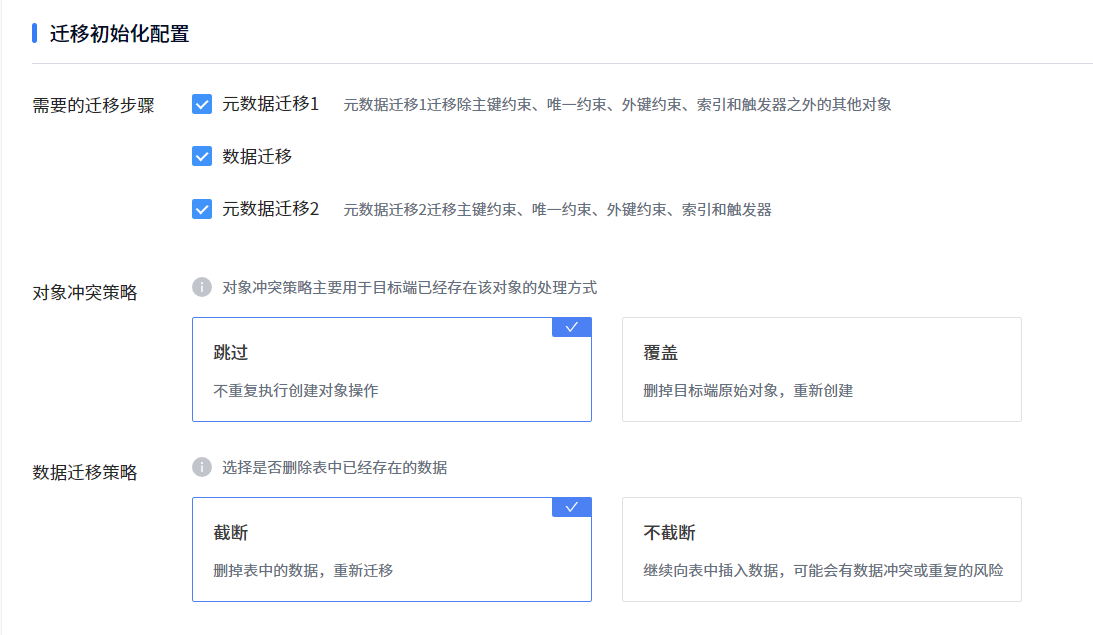Click the 数据迁移策略 field label
This screenshot has width=1093, height=635.
pos(85,473)
